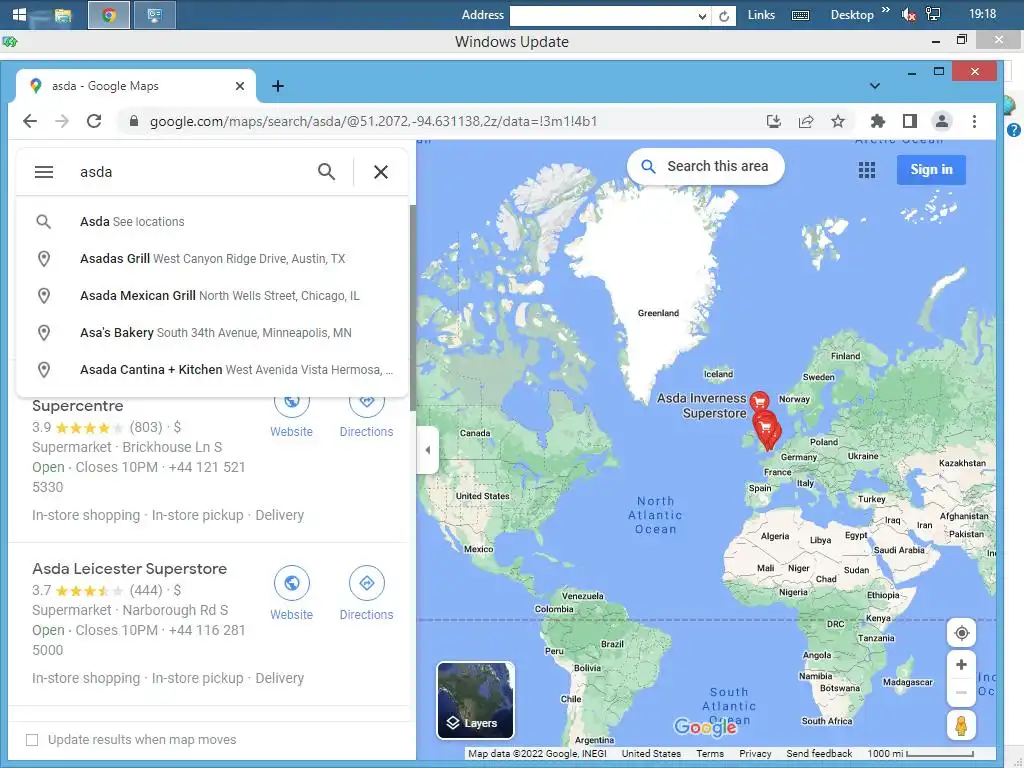Open the taskbar Address dropdown arrow
Screen dimensions: 1024x768
tap(702, 16)
